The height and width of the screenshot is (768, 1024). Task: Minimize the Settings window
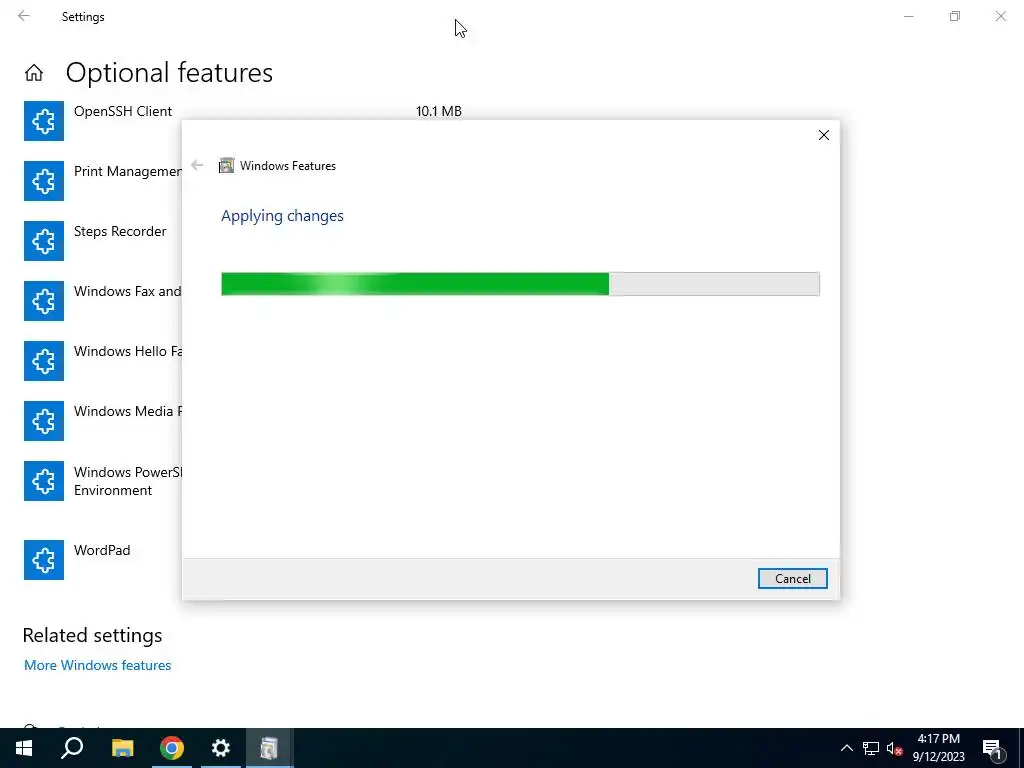pyautogui.click(x=908, y=16)
